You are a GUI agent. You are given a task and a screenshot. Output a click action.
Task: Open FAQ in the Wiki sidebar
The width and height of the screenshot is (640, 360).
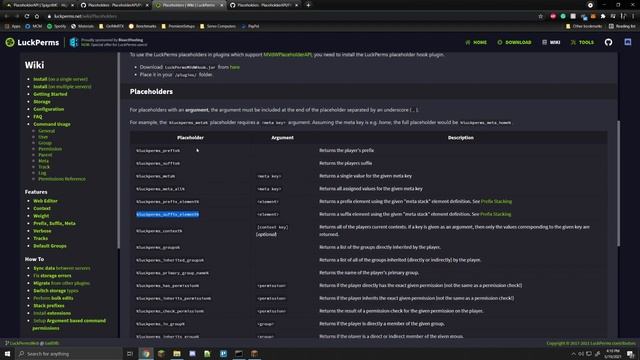(x=38, y=117)
